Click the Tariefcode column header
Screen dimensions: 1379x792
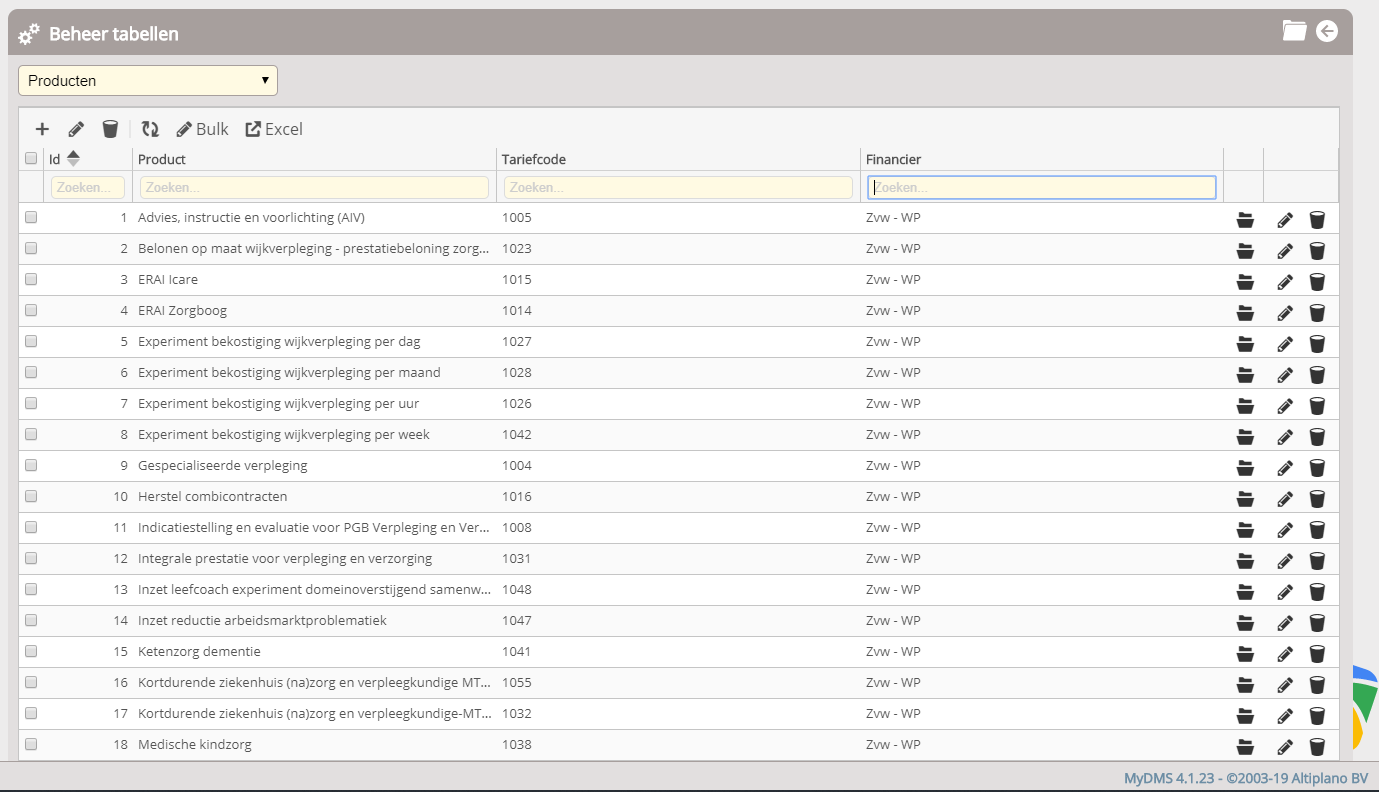(x=534, y=159)
